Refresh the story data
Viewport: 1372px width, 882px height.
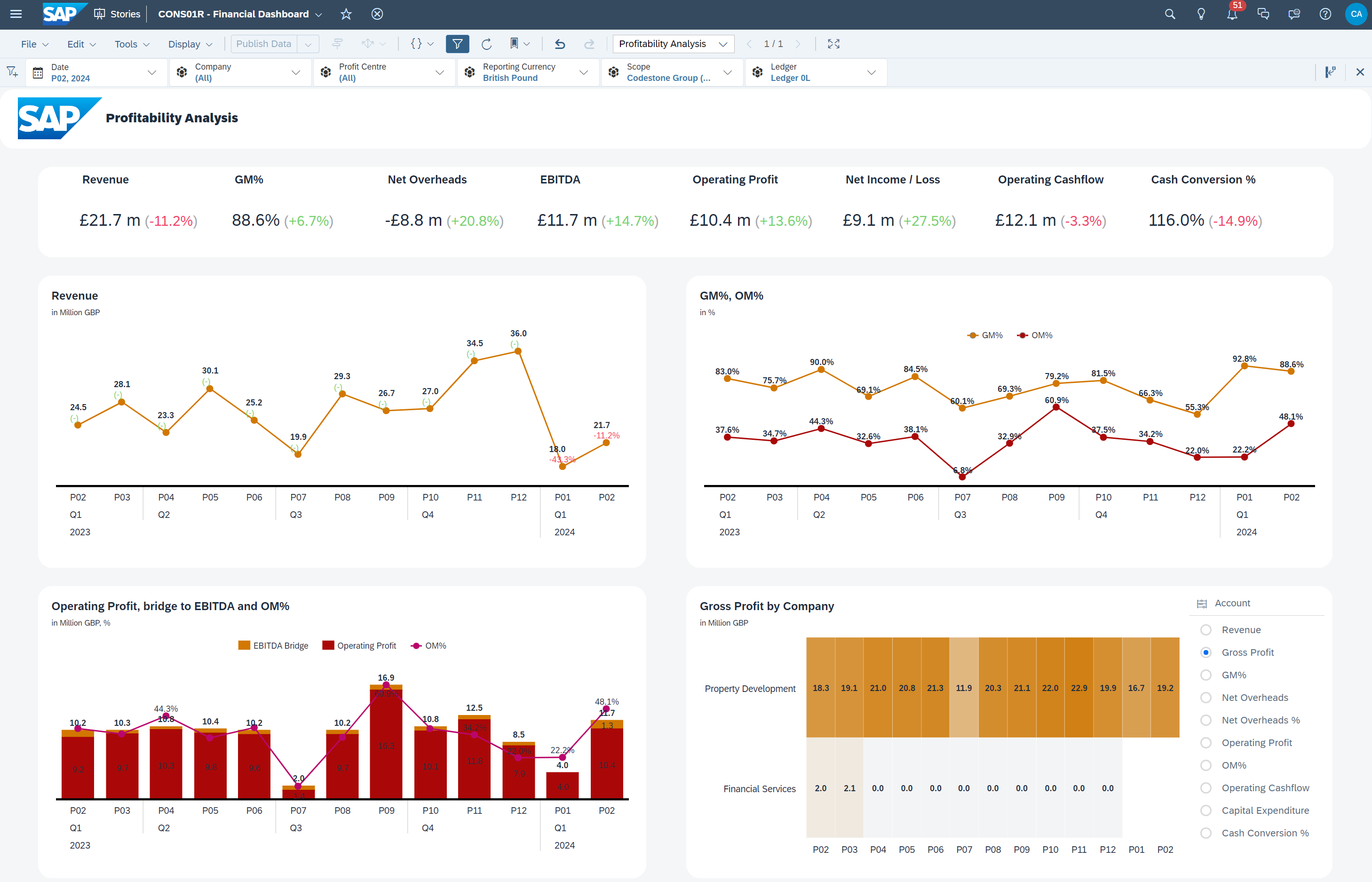[487, 44]
